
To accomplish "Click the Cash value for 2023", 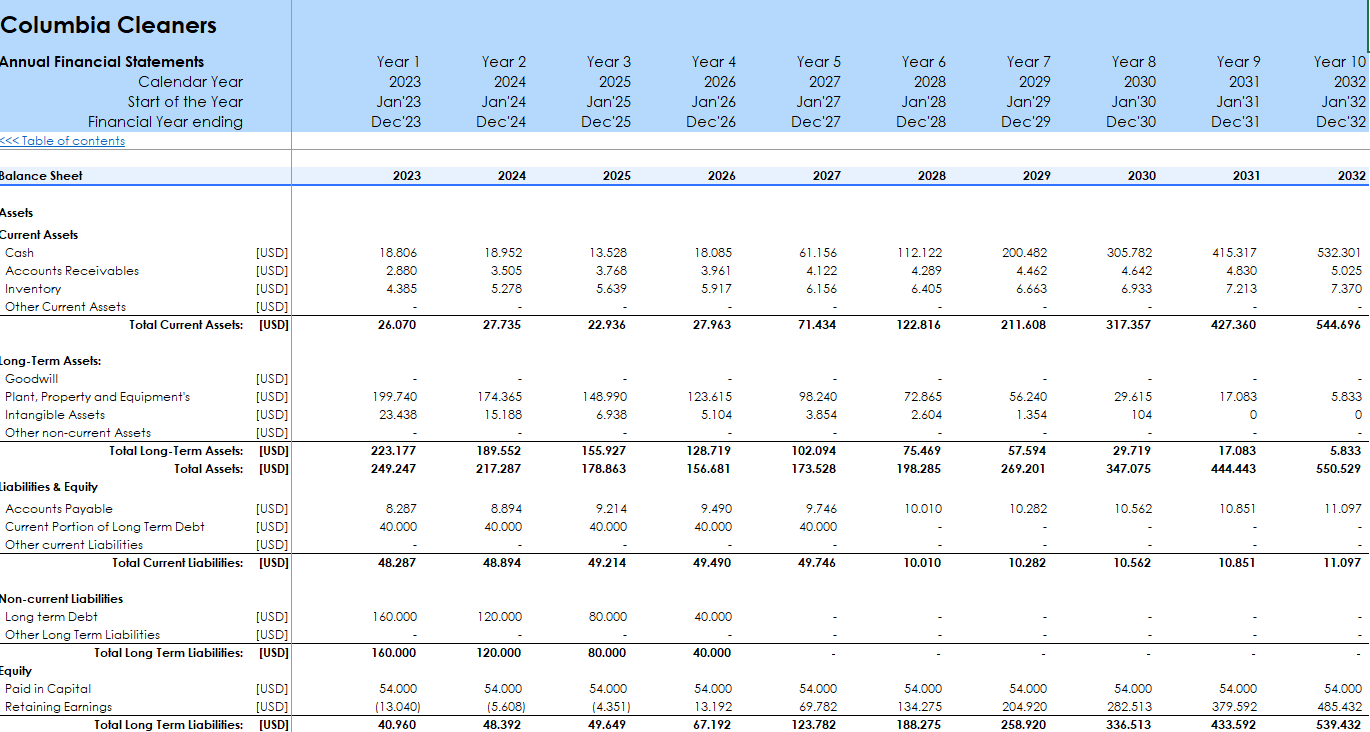I will coord(399,253).
